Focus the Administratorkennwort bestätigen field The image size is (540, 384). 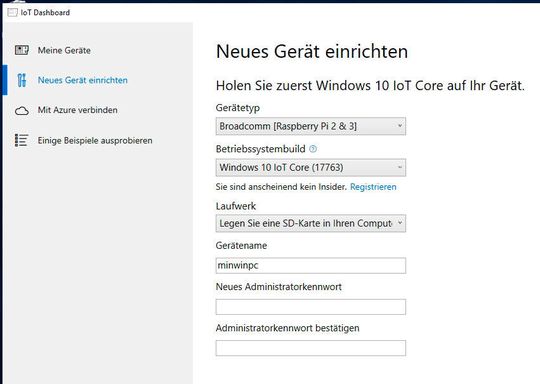311,348
